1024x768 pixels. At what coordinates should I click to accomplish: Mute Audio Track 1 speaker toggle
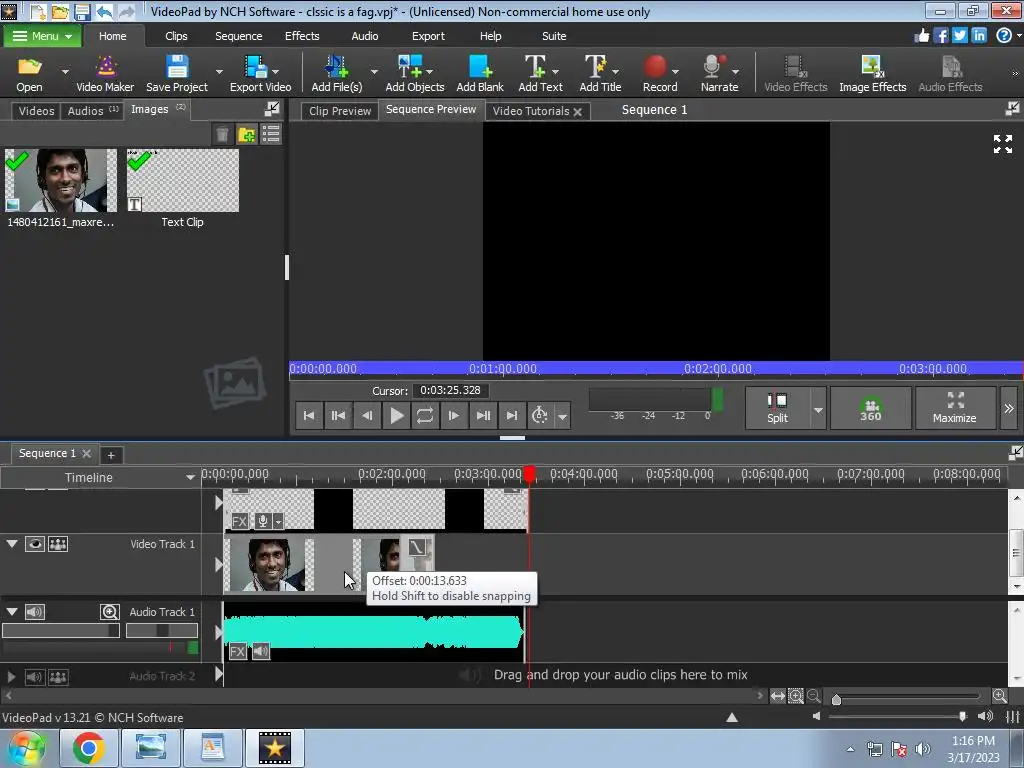click(x=35, y=611)
